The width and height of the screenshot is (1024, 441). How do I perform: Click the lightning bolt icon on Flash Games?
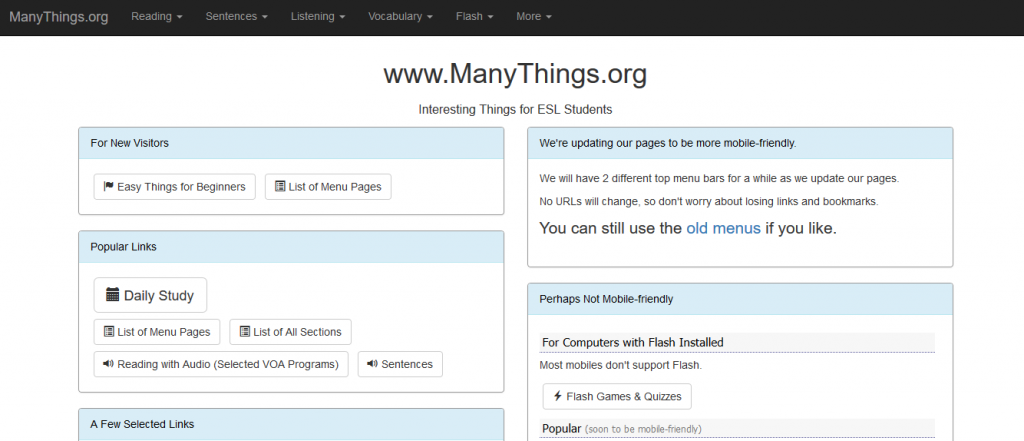point(558,396)
